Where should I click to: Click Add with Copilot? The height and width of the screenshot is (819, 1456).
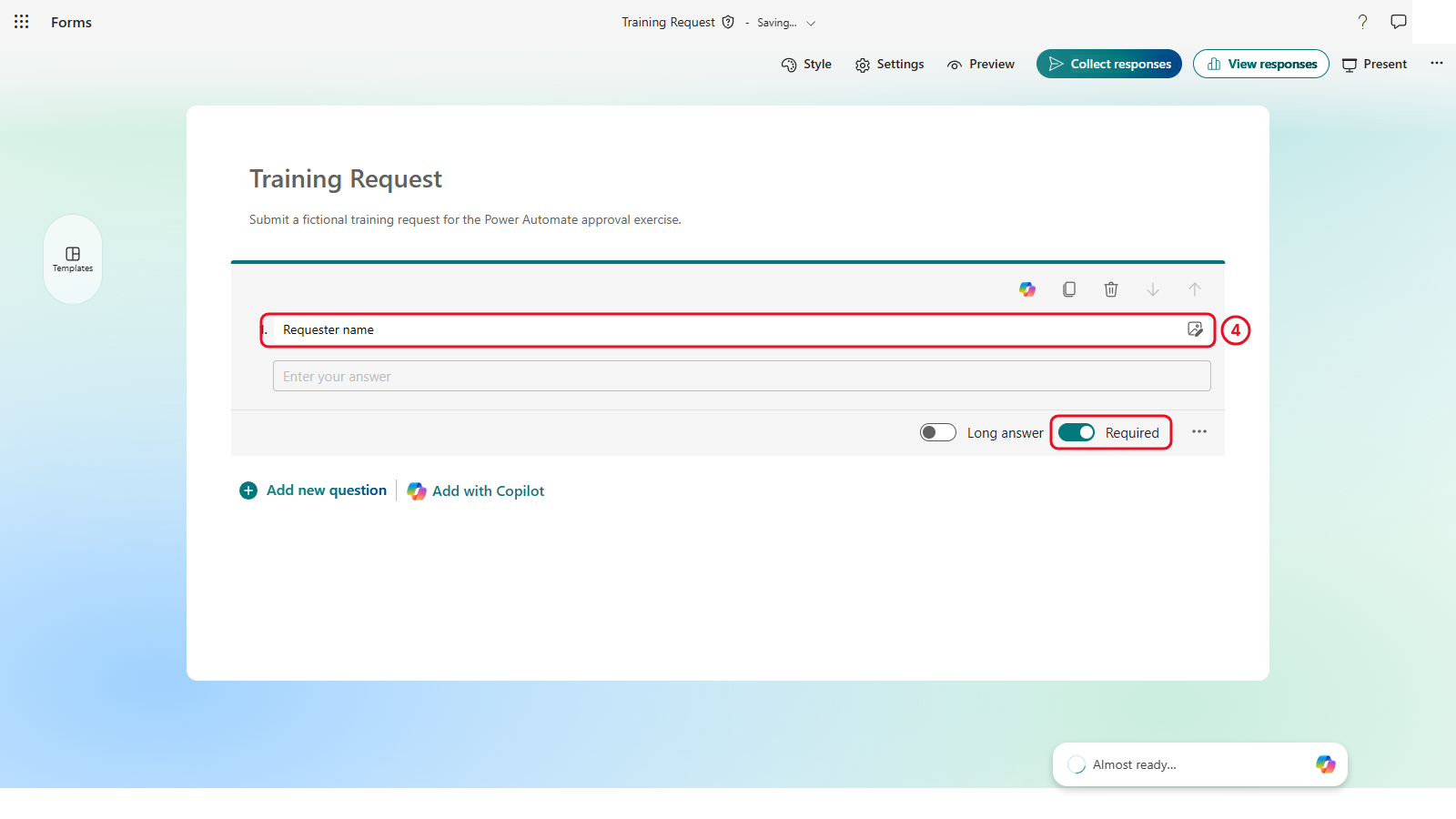tap(476, 491)
